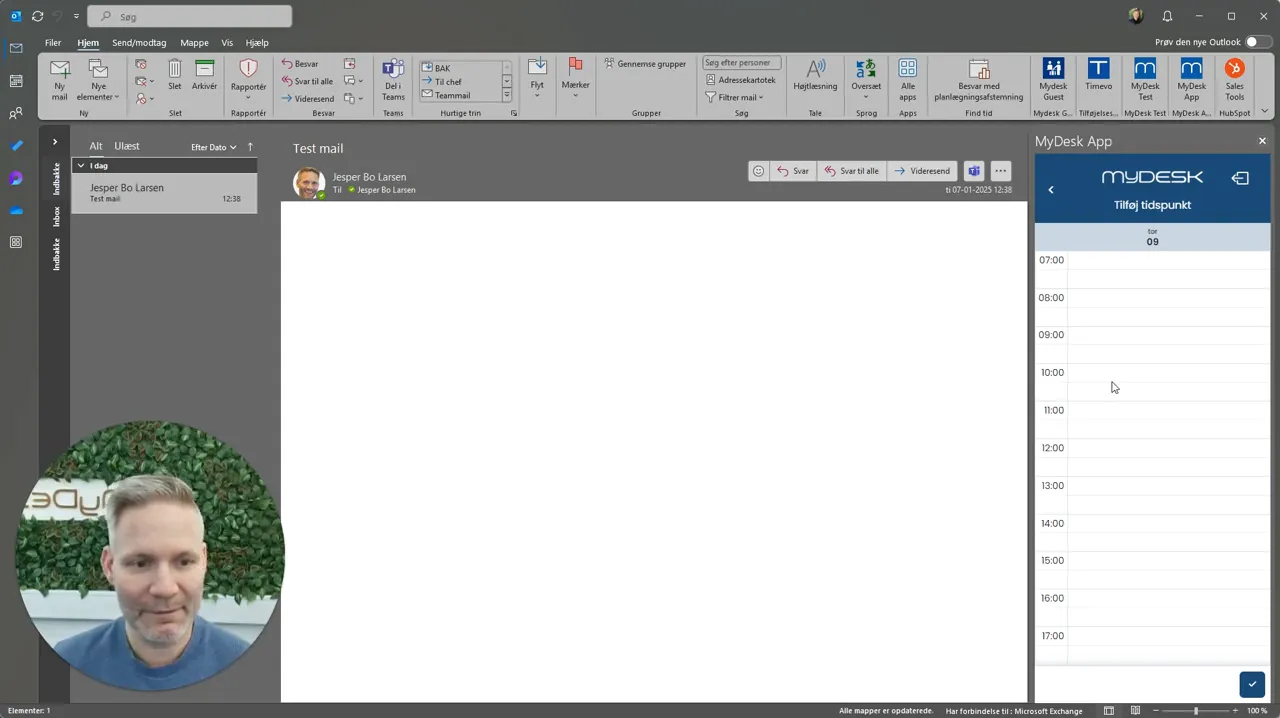Image resolution: width=1280 pixels, height=718 pixels.
Task: Go back in the MyDesk panel
Action: point(1051,190)
